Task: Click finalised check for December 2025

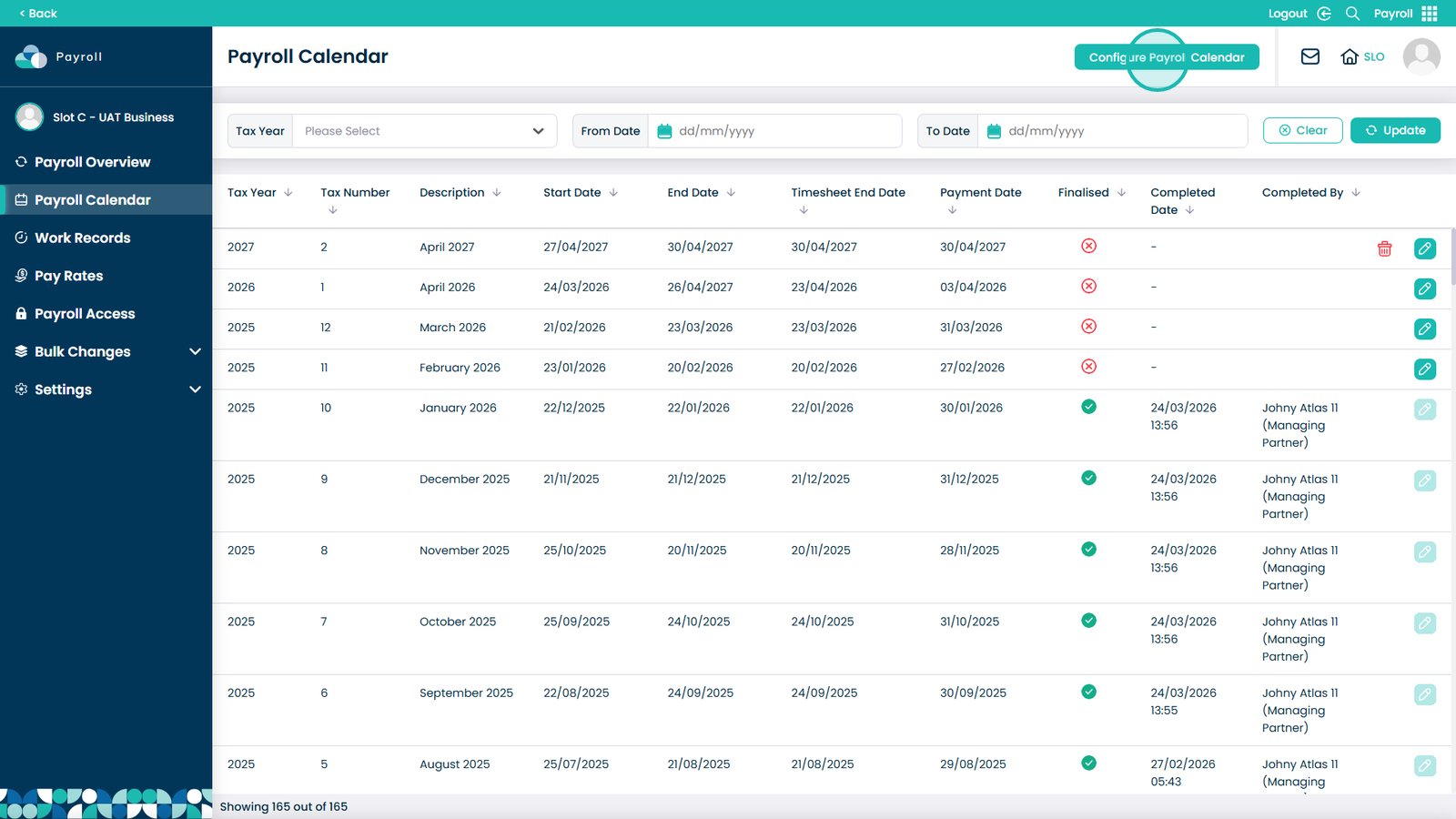Action: click(x=1088, y=478)
